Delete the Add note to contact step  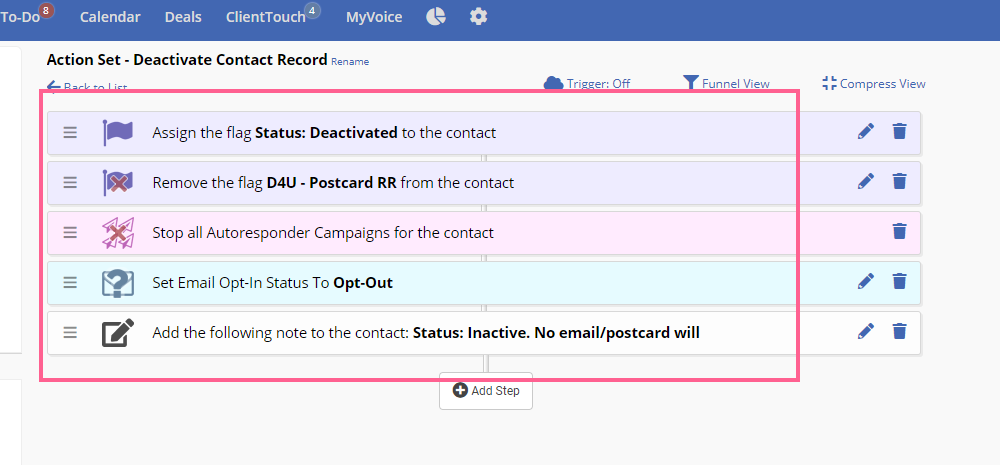(x=899, y=331)
